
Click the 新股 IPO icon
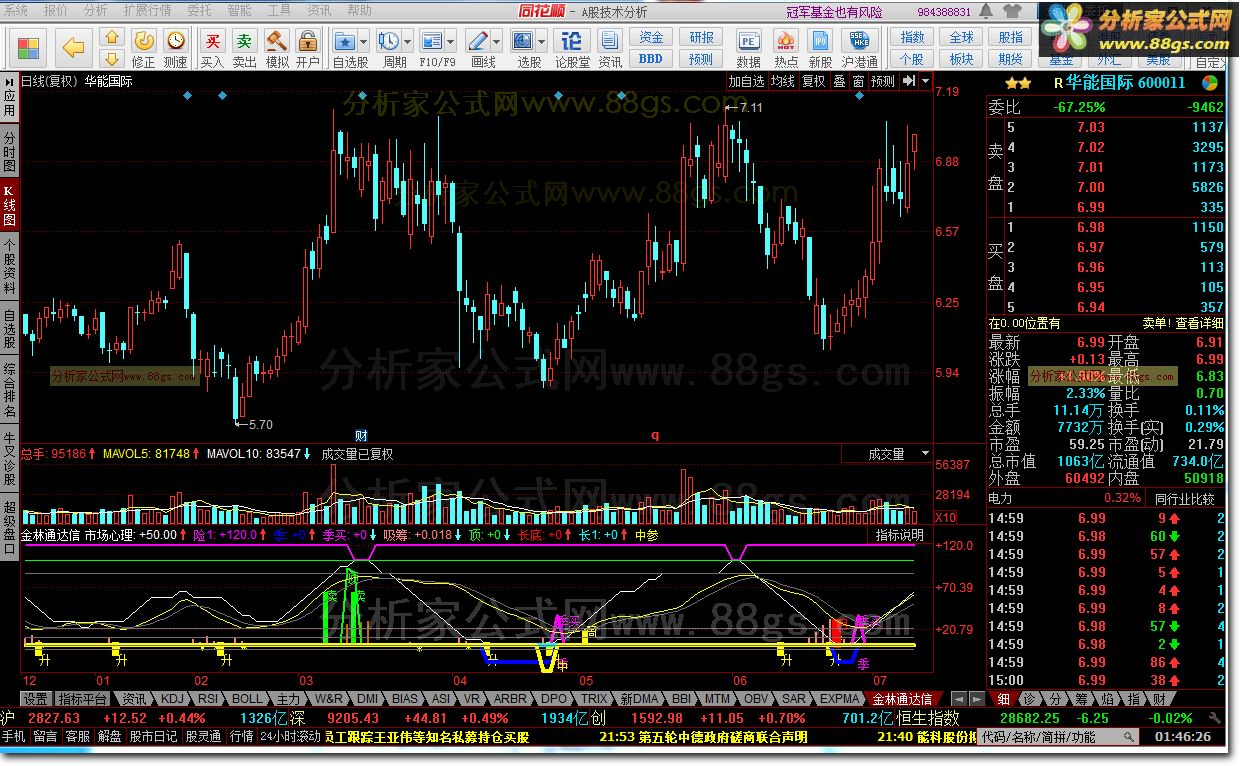tap(820, 40)
